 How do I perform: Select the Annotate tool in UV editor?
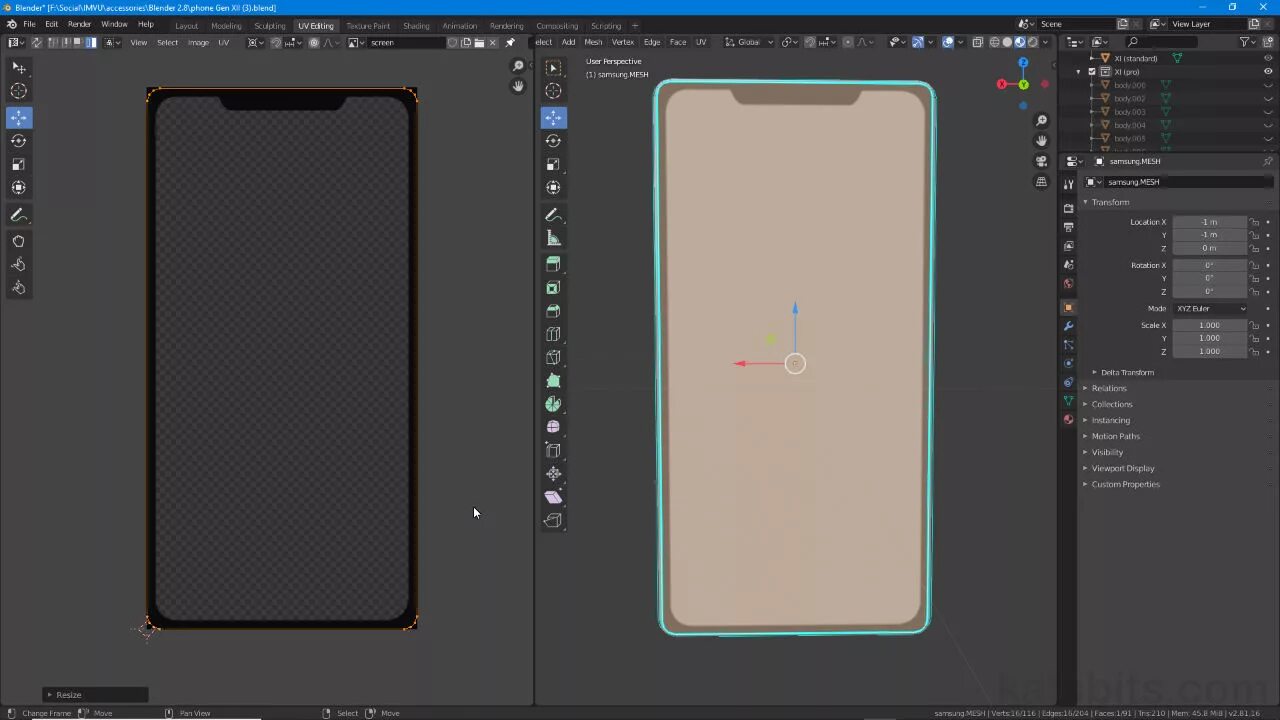(18, 215)
